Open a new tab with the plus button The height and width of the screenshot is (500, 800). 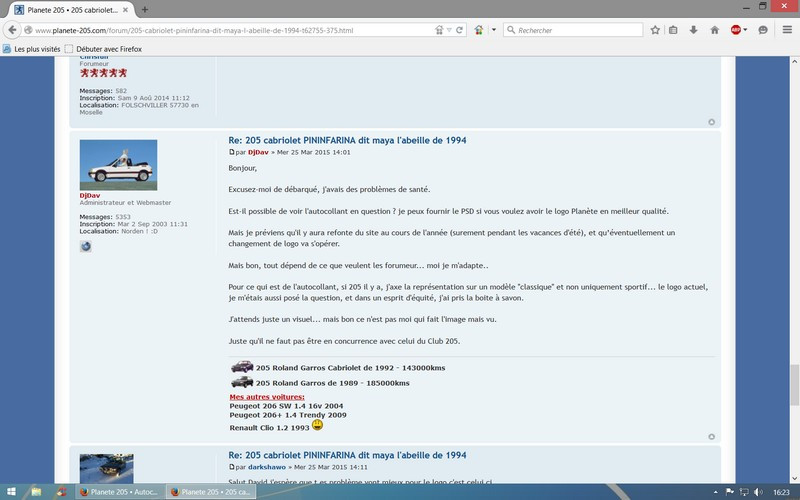tap(145, 10)
